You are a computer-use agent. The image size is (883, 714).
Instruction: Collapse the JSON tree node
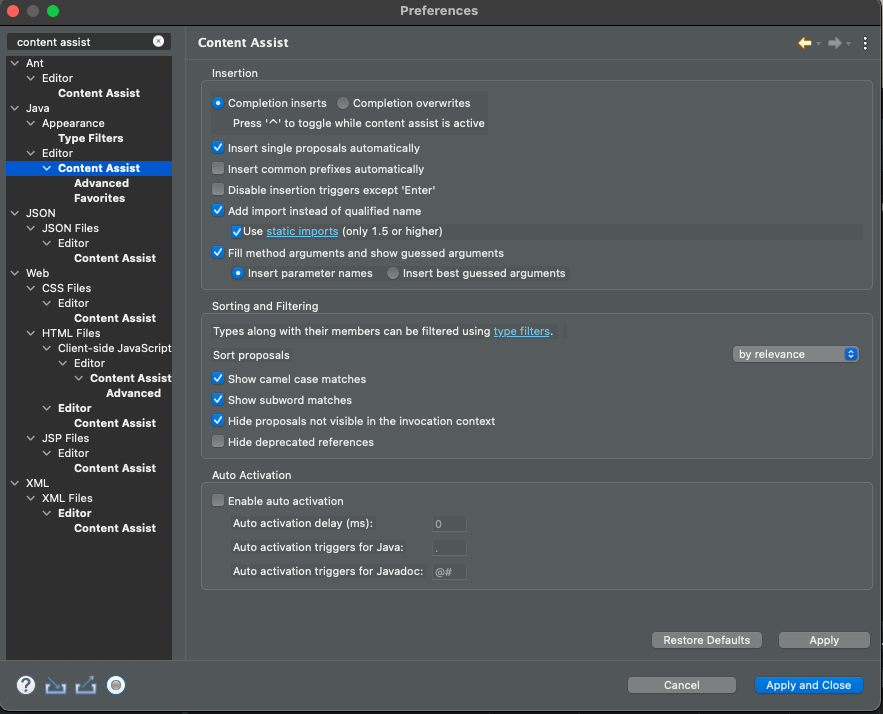tap(15, 213)
